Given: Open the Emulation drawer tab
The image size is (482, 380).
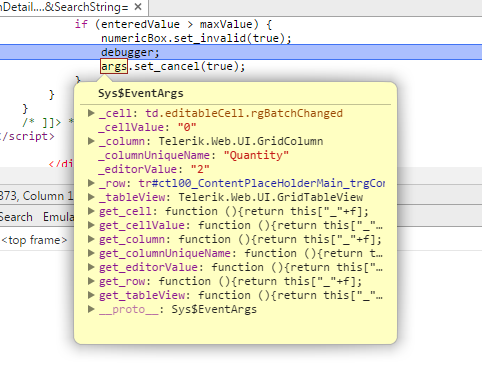Looking at the screenshot, I should click(58, 217).
